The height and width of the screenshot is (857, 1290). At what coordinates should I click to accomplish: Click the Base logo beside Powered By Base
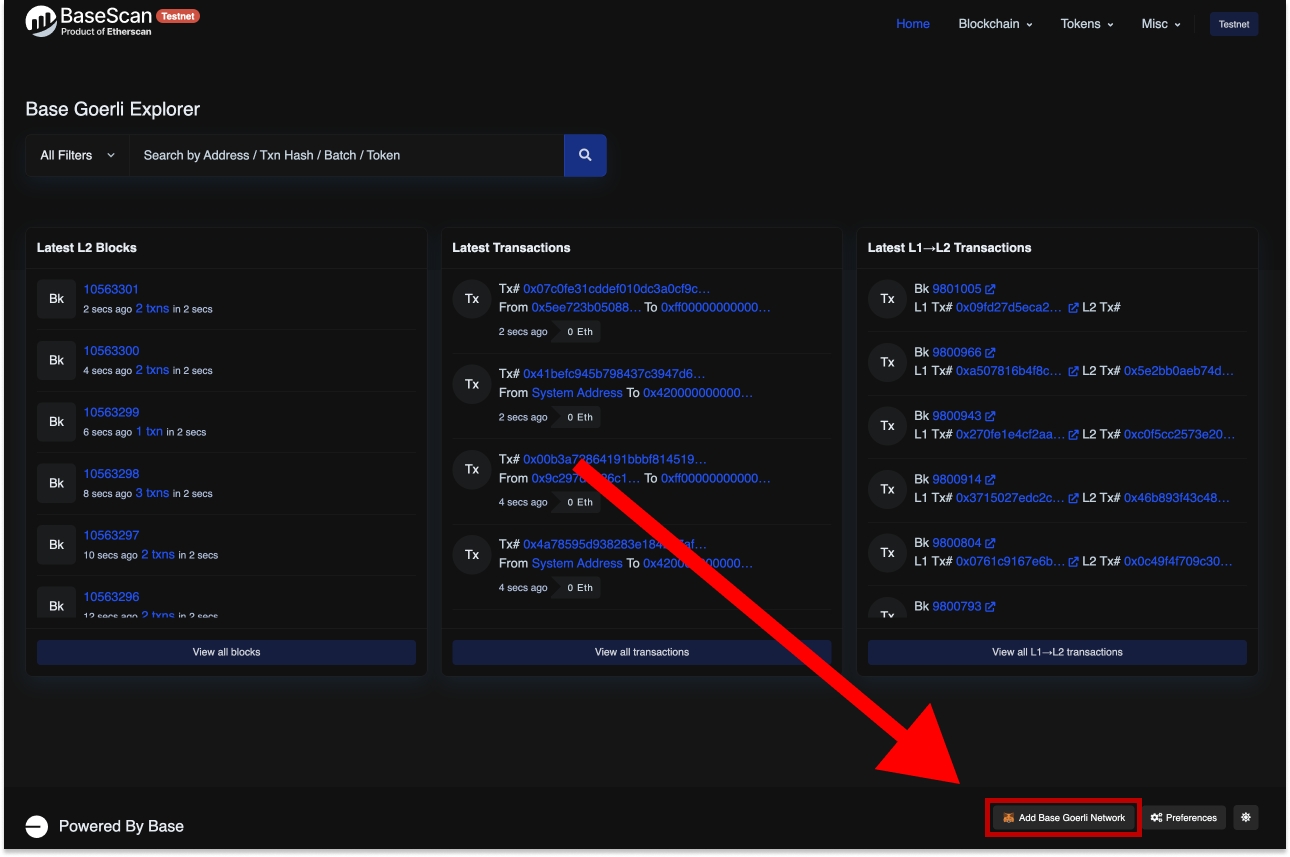36,826
